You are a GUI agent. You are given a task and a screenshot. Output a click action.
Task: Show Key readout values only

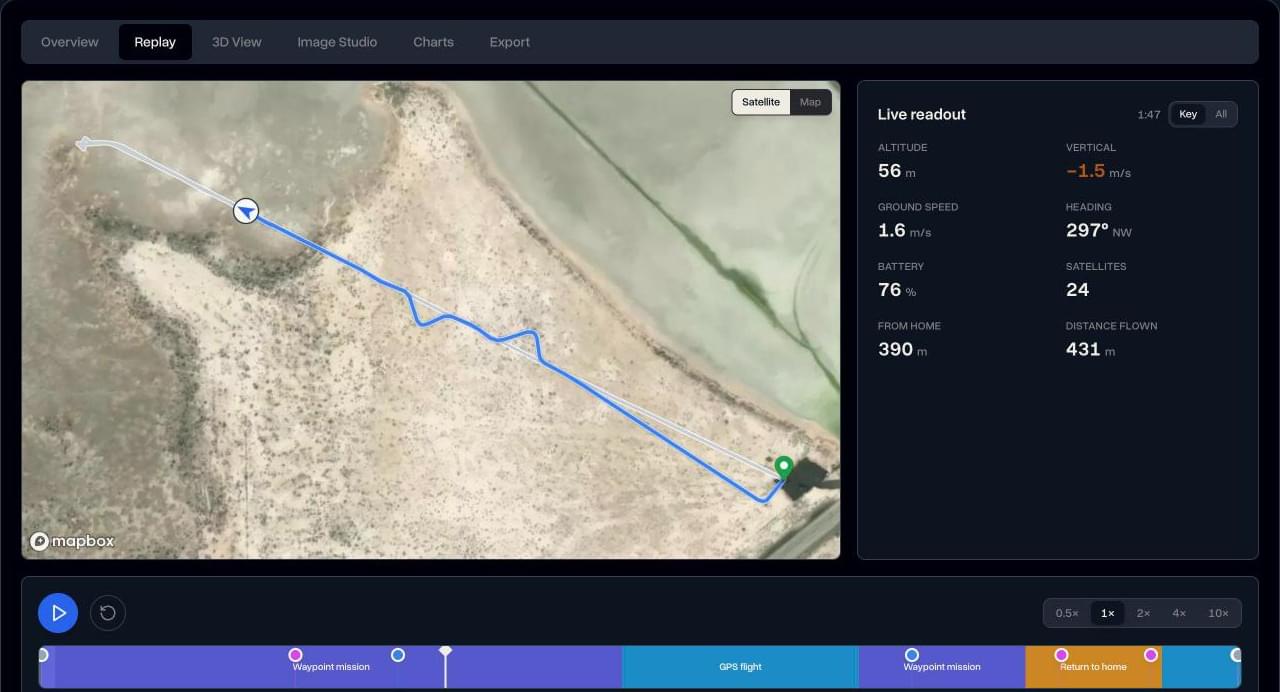[1188, 114]
